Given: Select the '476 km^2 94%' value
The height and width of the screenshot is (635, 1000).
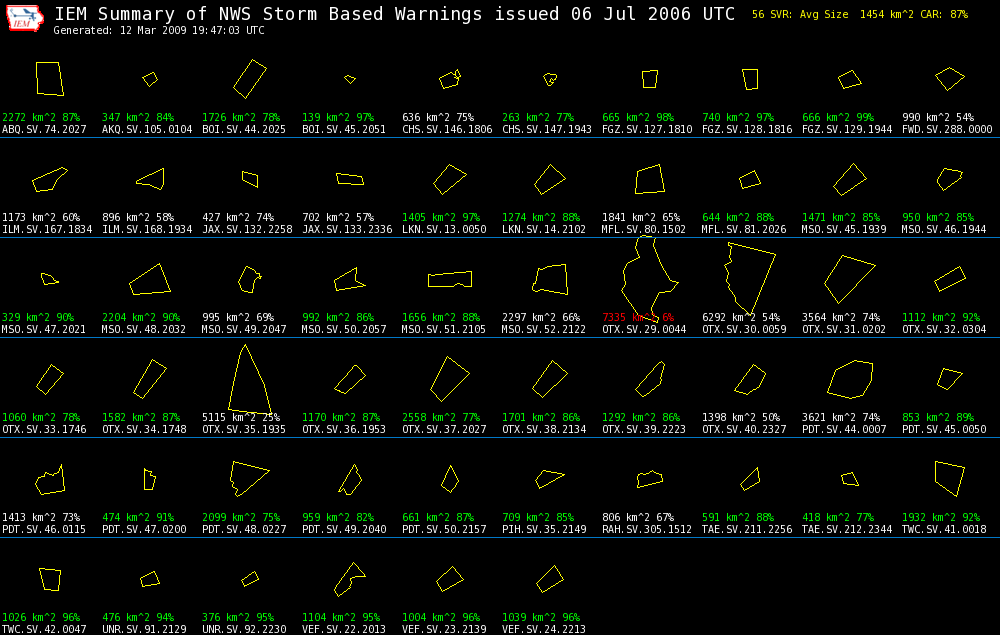Looking at the screenshot, I should click(138, 618).
